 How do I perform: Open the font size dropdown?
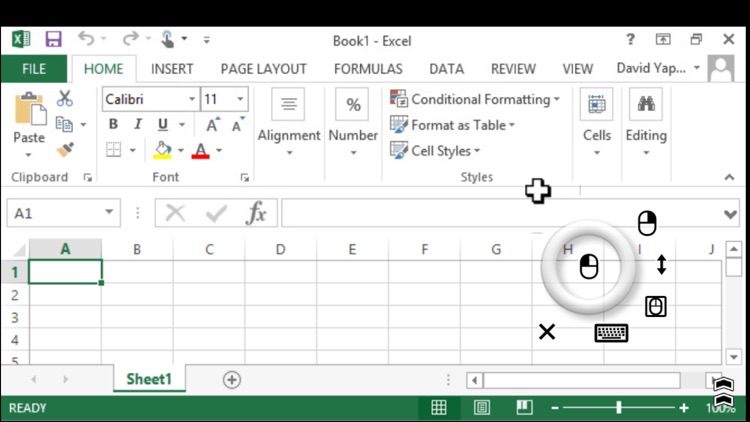pos(240,100)
